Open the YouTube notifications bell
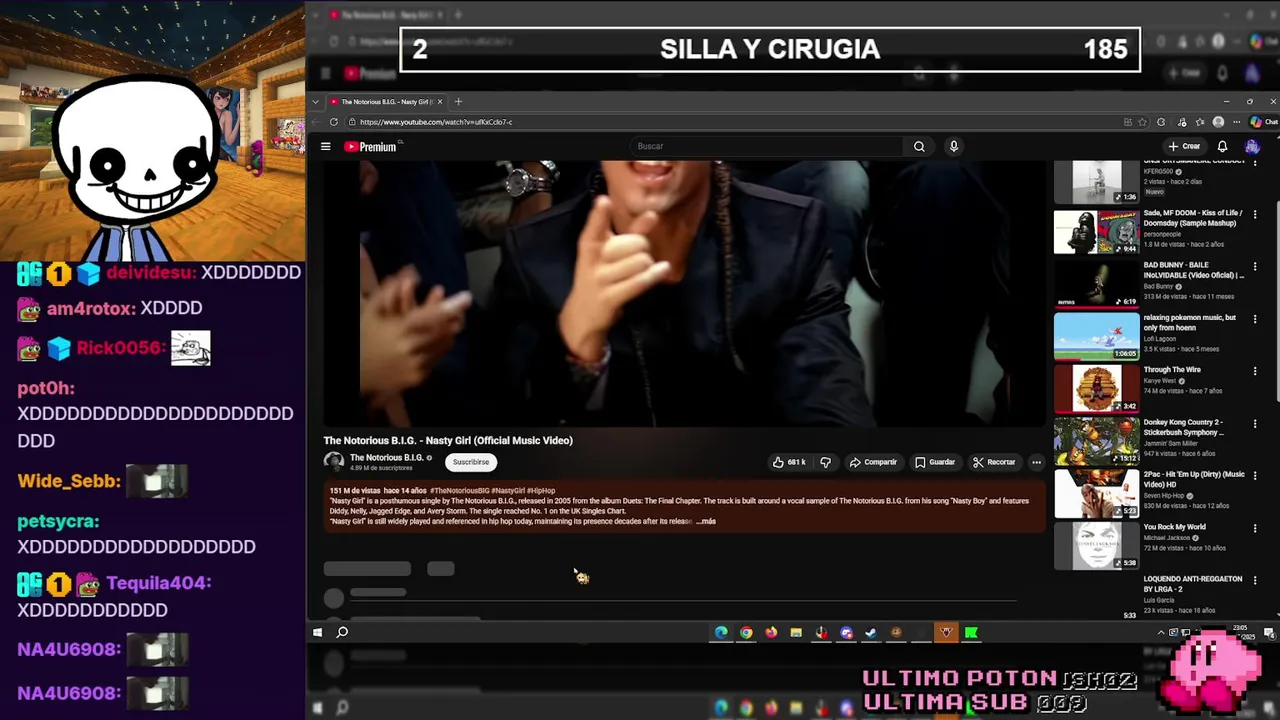 click(x=1222, y=146)
